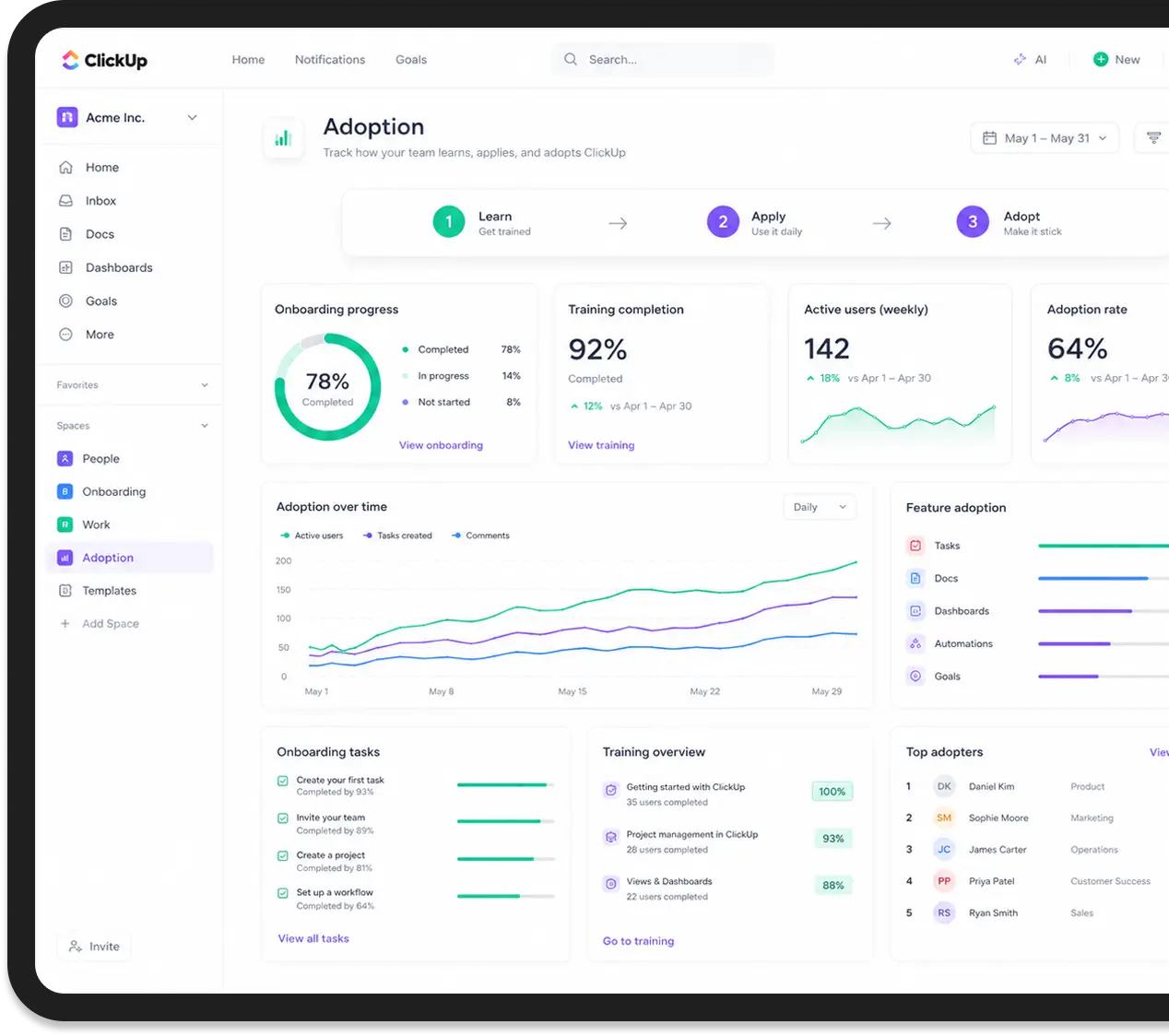Click the Add Space plus icon
This screenshot has width=1169, height=1036.
[x=65, y=624]
